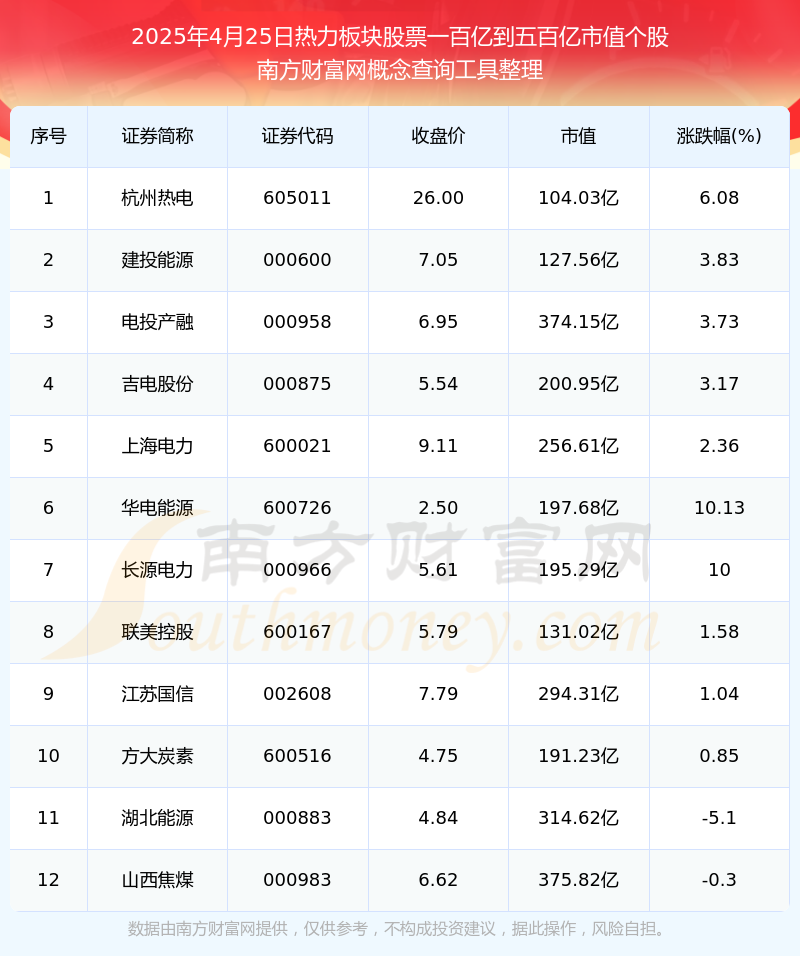Select stock name 方大炭素
The height and width of the screenshot is (956, 800).
tap(157, 756)
